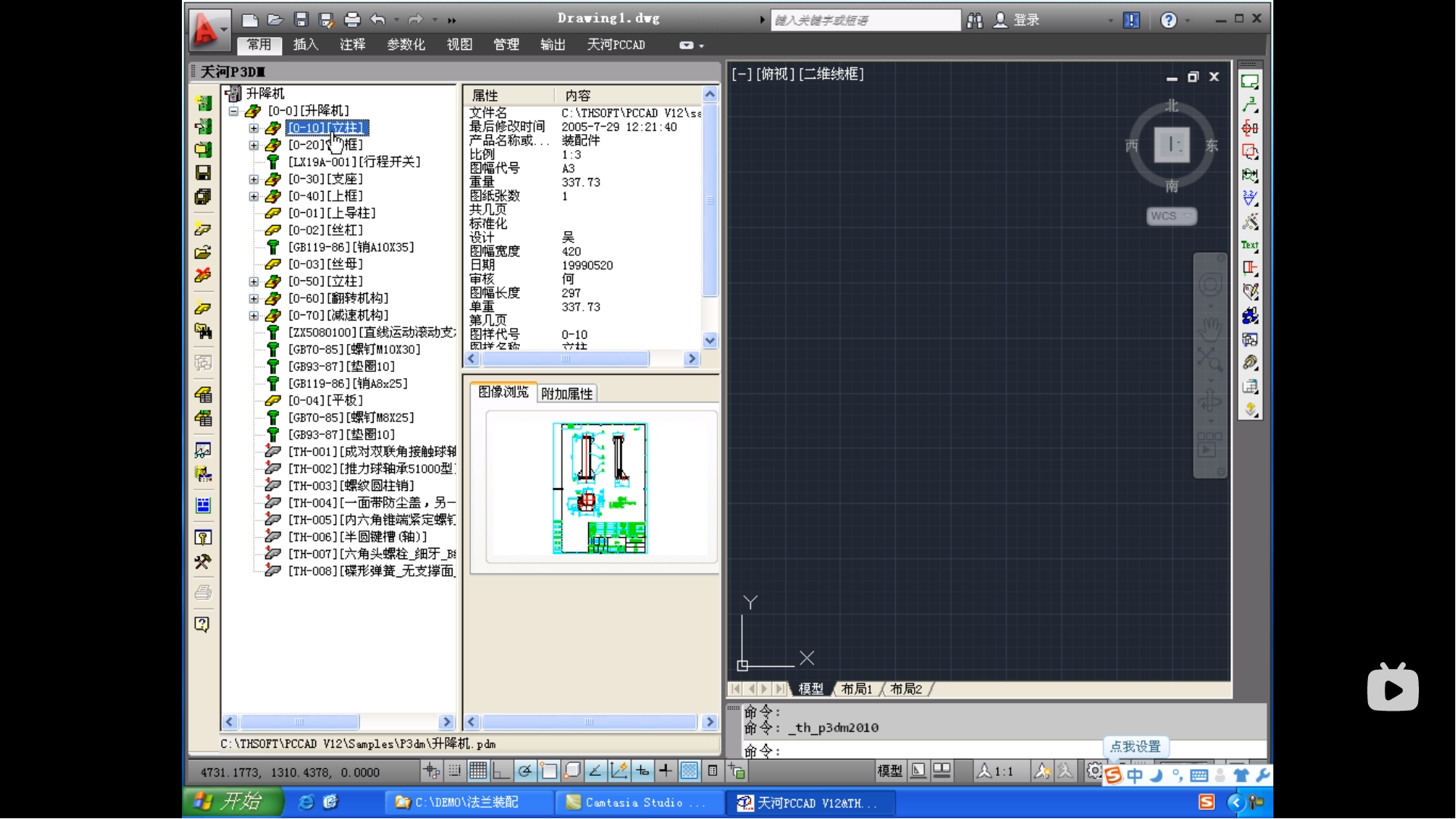
Task: Click the ViewCube top face
Action: [x=1172, y=145]
